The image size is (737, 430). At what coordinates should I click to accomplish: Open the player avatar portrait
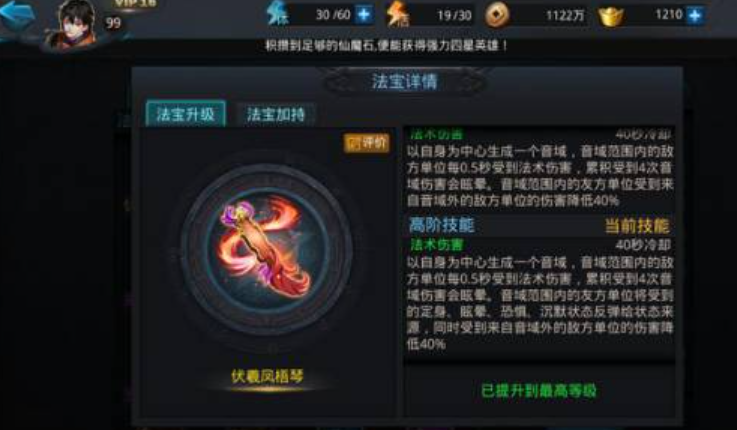[x=76, y=23]
